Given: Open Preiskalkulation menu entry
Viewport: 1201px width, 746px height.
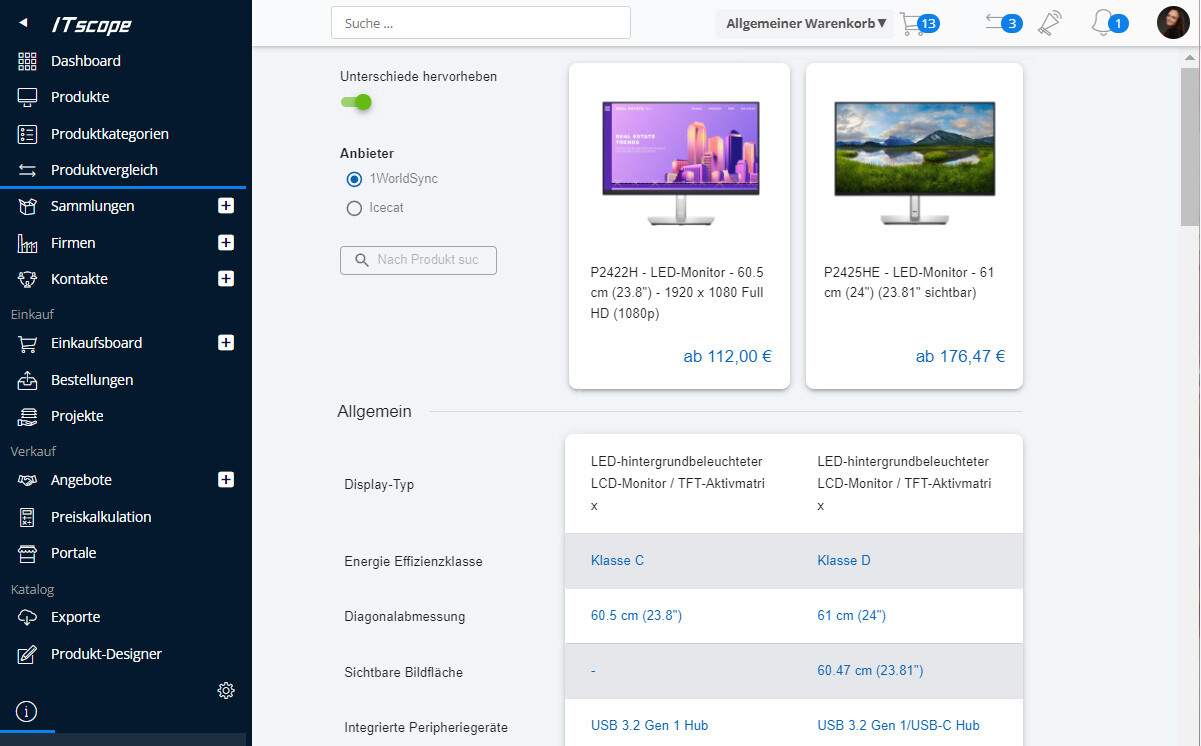Looking at the screenshot, I should [101, 517].
